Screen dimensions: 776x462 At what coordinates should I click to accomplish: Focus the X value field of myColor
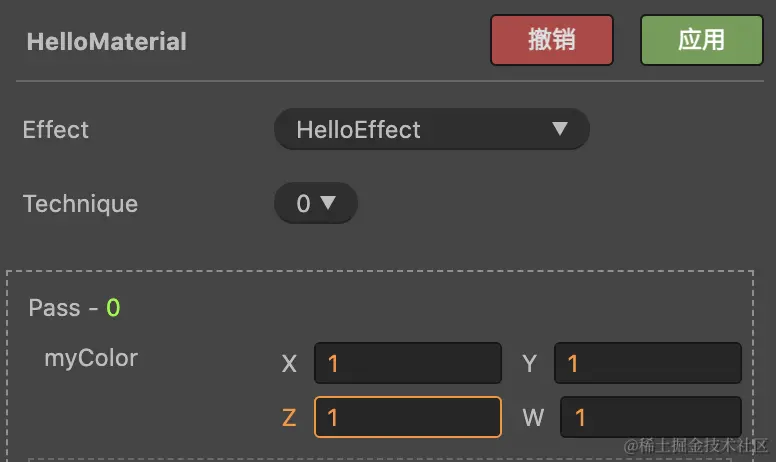click(x=407, y=364)
